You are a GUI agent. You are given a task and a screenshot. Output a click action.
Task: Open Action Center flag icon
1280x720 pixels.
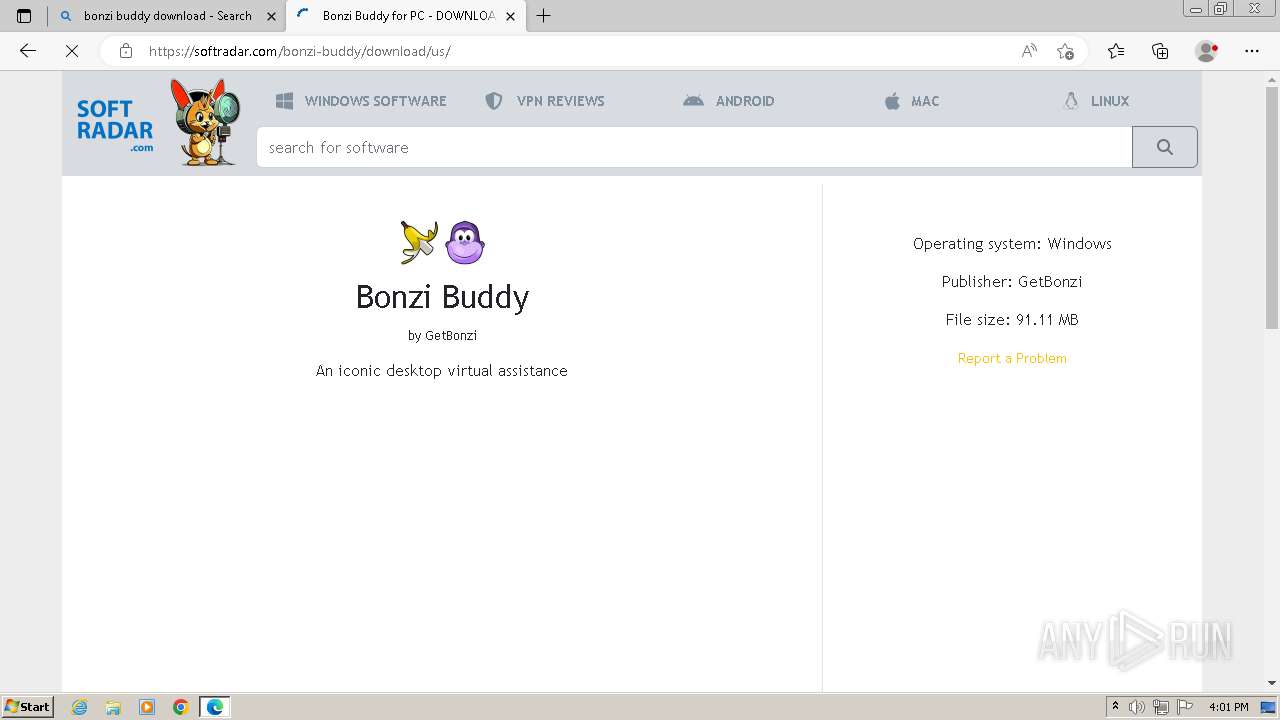coord(1185,707)
